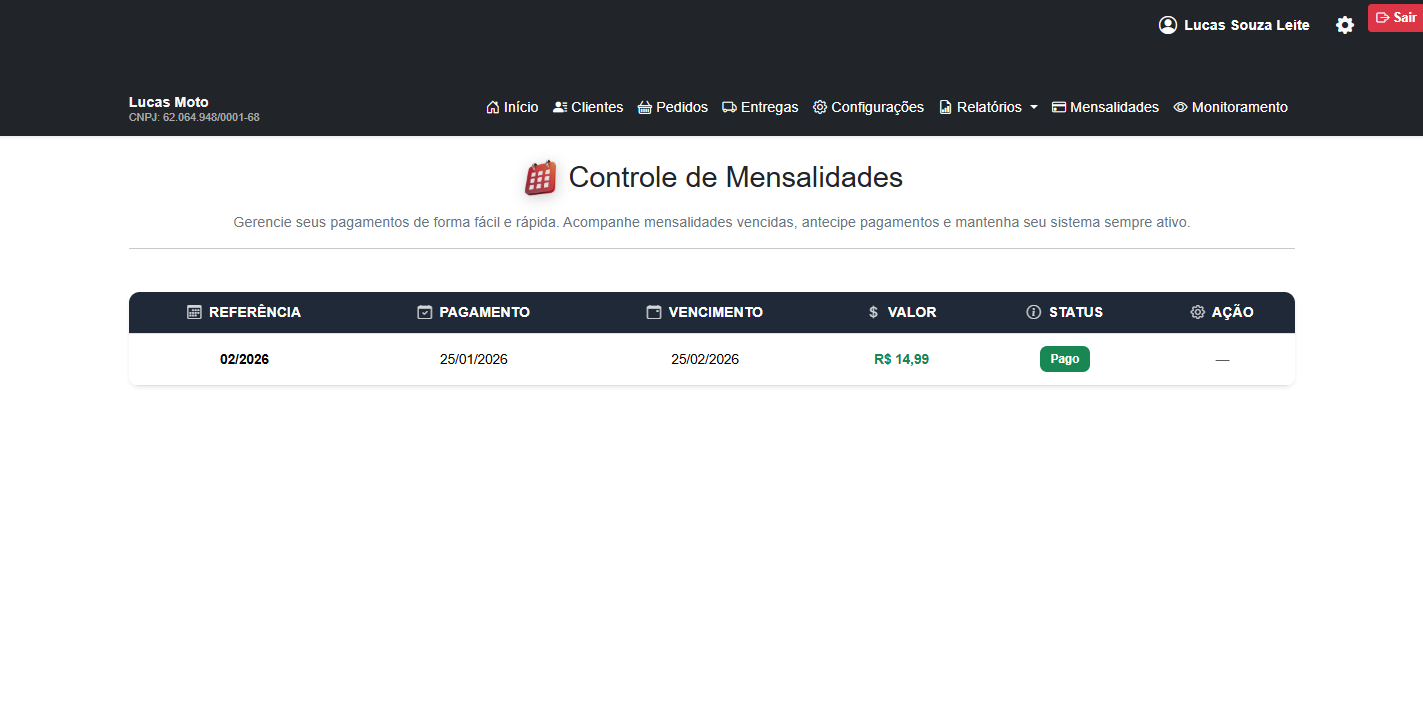The image size is (1423, 727).
Task: Click the Sair logout button
Action: coord(1397,17)
